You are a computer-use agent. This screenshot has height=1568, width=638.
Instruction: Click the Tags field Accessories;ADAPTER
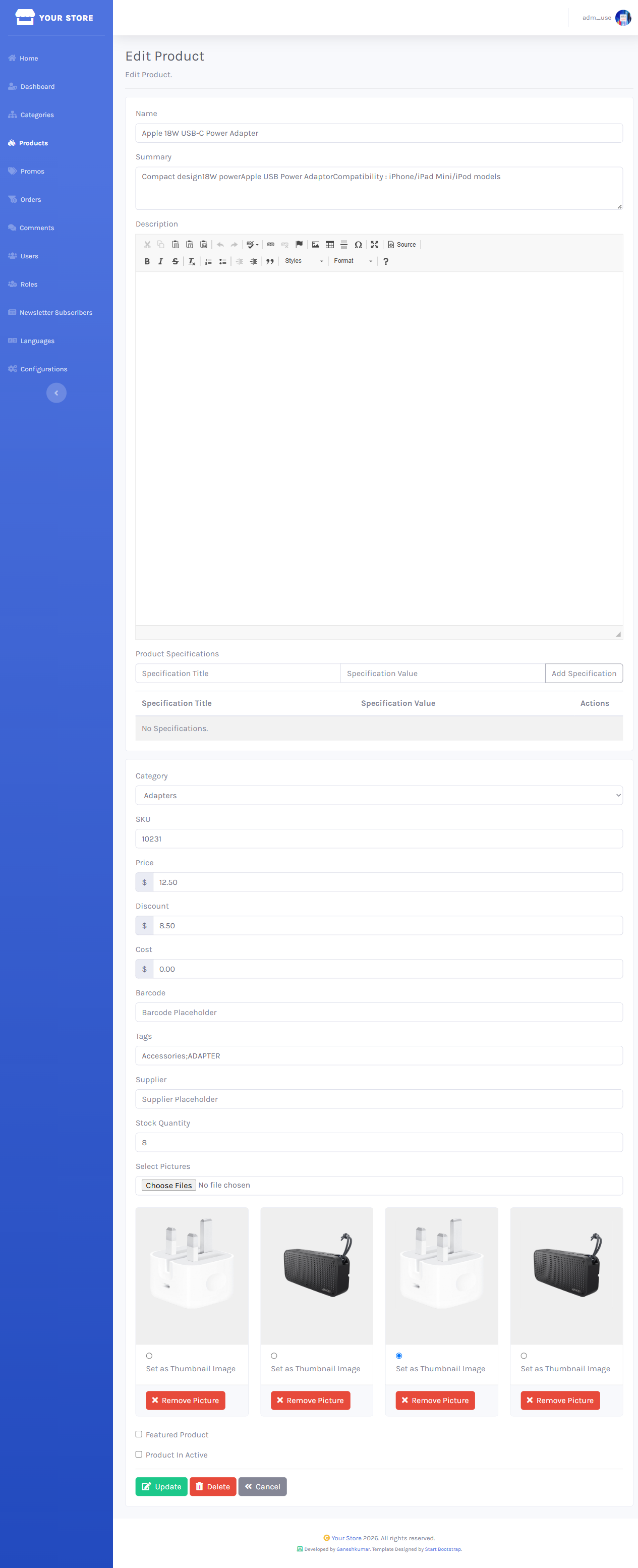pos(379,1055)
